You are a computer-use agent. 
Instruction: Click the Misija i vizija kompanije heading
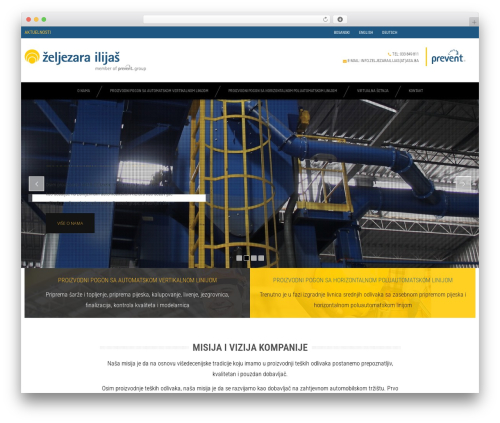click(x=250, y=347)
